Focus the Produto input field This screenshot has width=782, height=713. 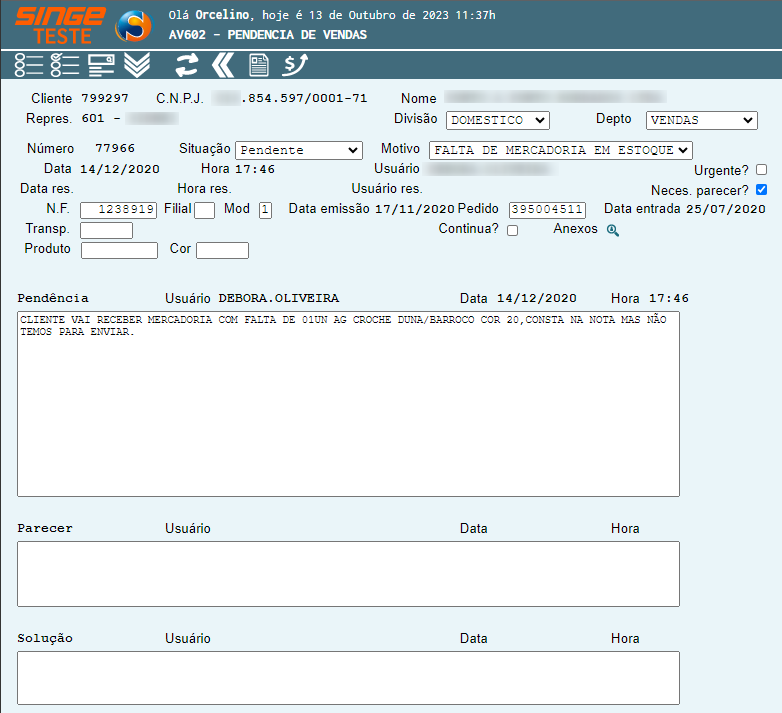(119, 250)
